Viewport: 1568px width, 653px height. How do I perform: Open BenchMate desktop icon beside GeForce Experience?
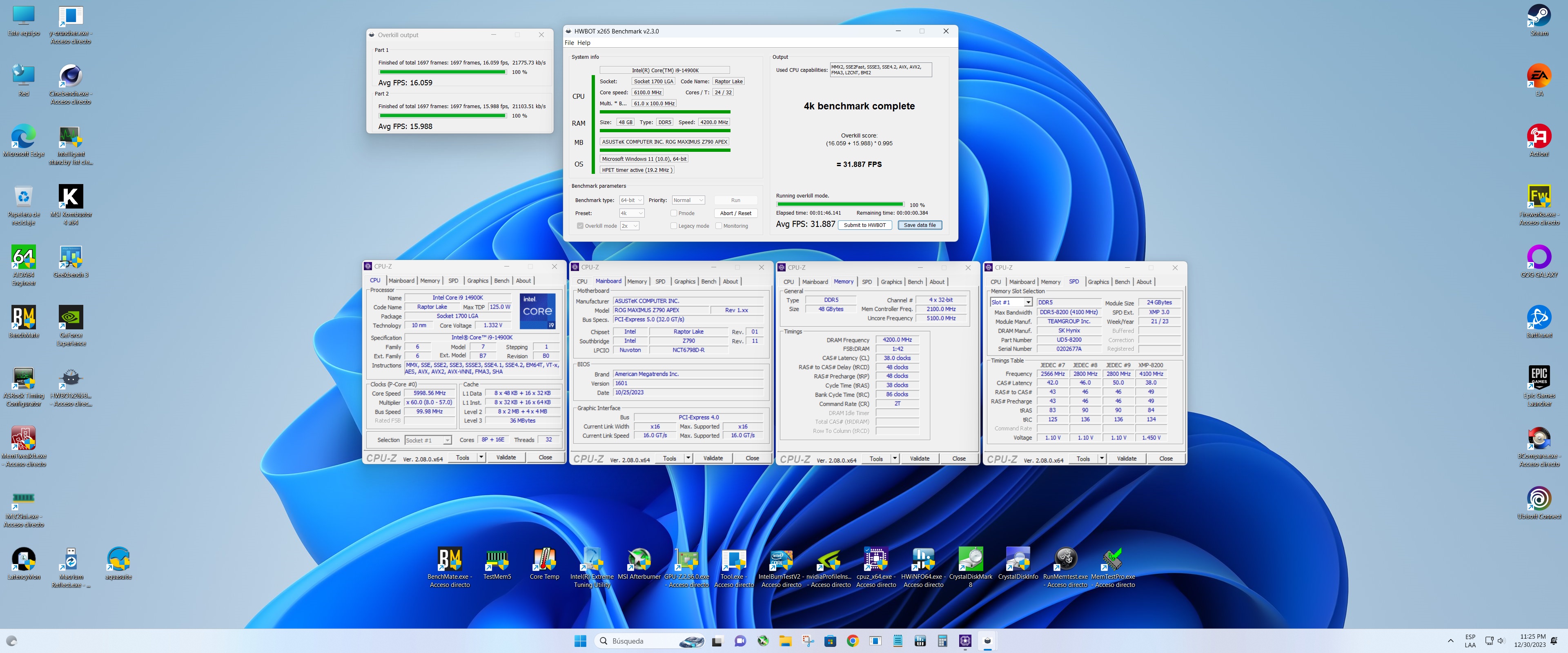tap(23, 322)
